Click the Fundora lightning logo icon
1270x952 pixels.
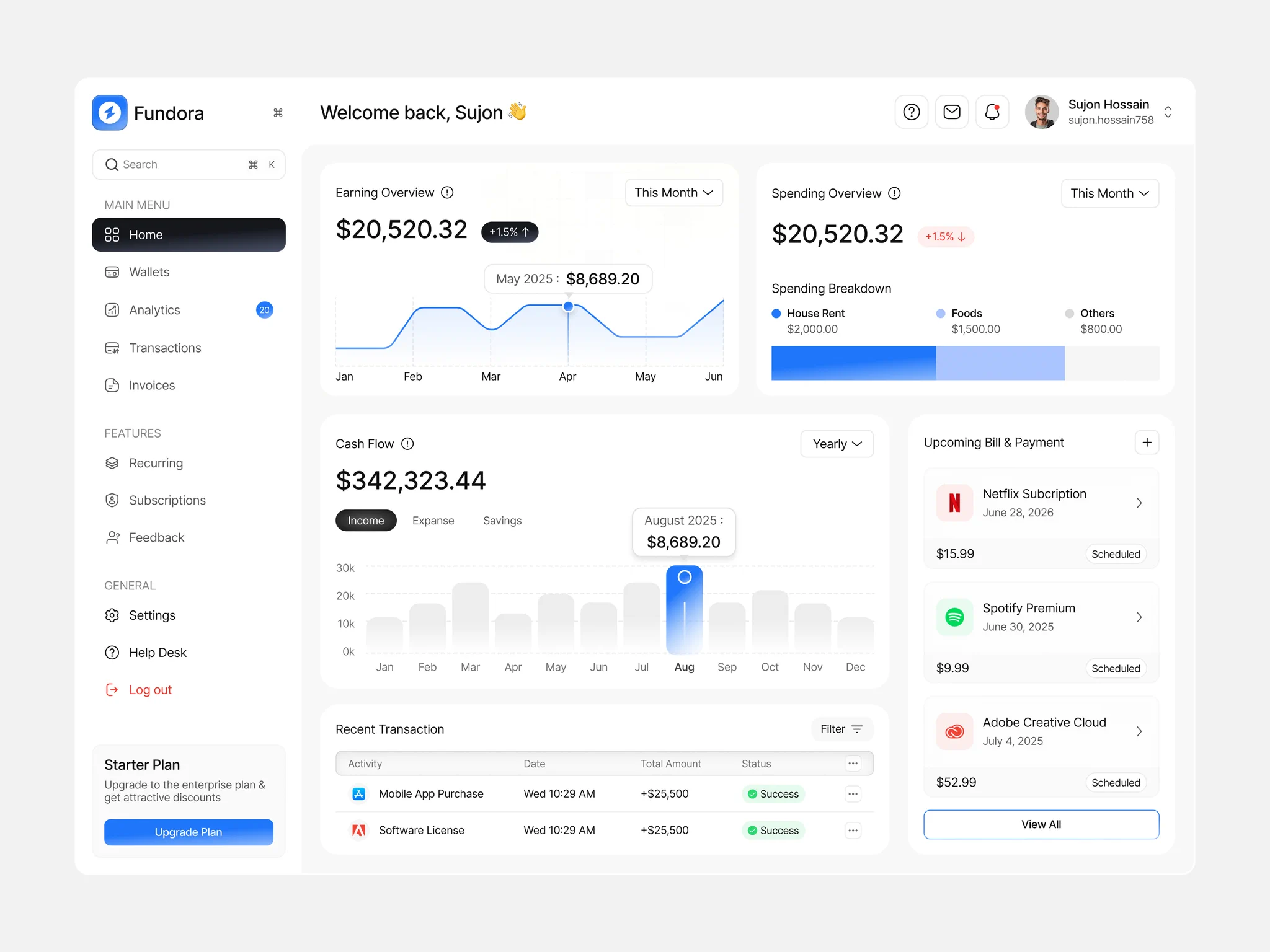point(110,113)
